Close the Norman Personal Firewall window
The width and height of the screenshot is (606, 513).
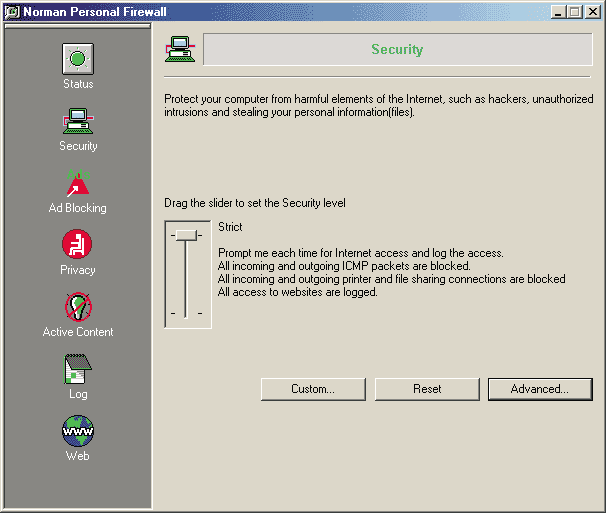(592, 12)
